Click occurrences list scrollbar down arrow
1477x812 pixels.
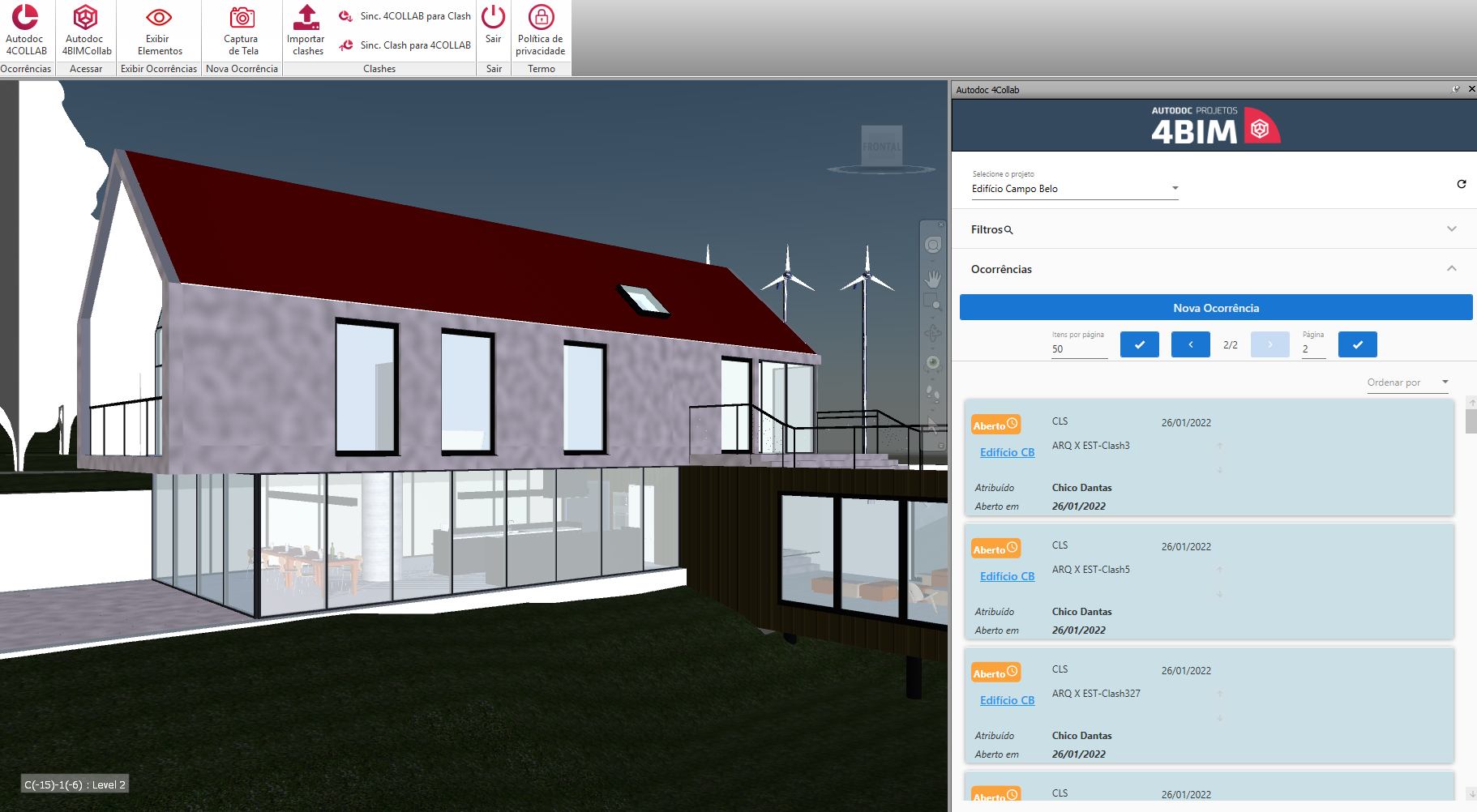click(x=1471, y=794)
